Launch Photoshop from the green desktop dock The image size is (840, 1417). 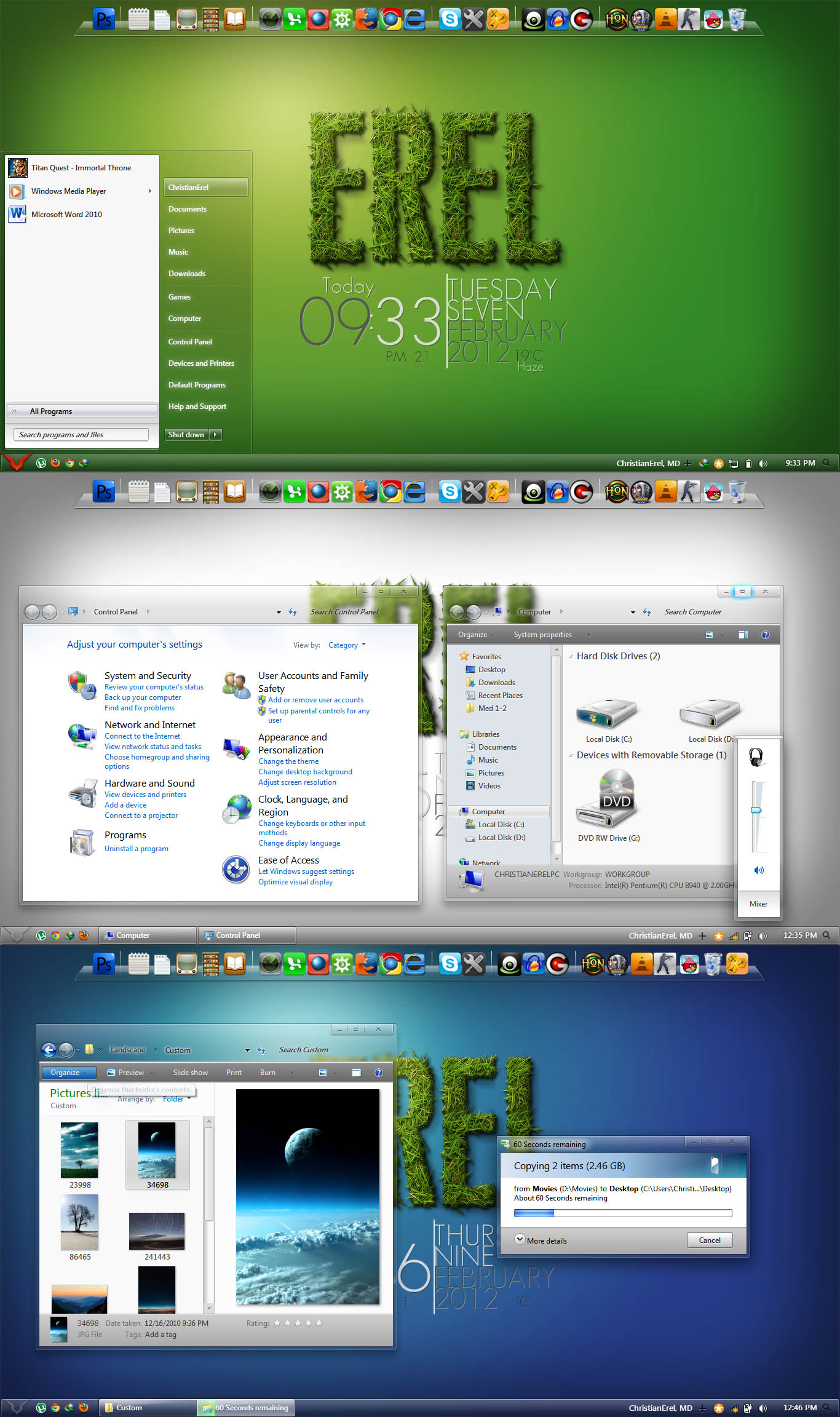click(104, 20)
